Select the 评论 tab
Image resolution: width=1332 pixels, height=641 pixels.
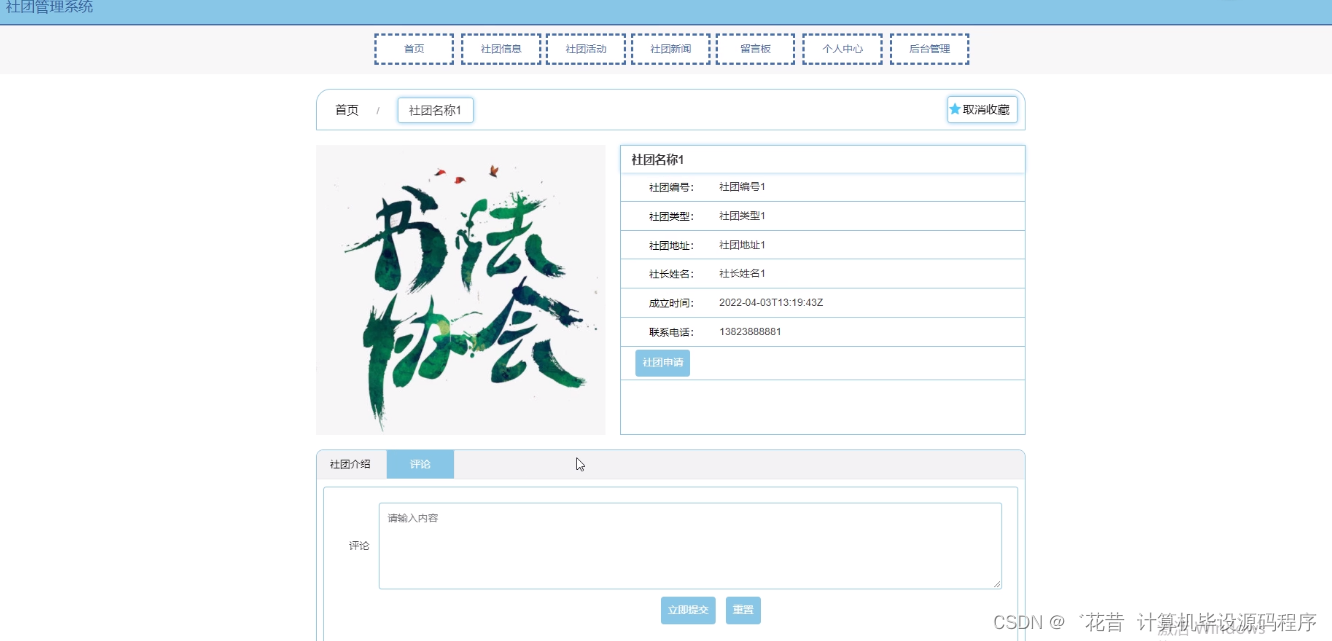(420, 464)
